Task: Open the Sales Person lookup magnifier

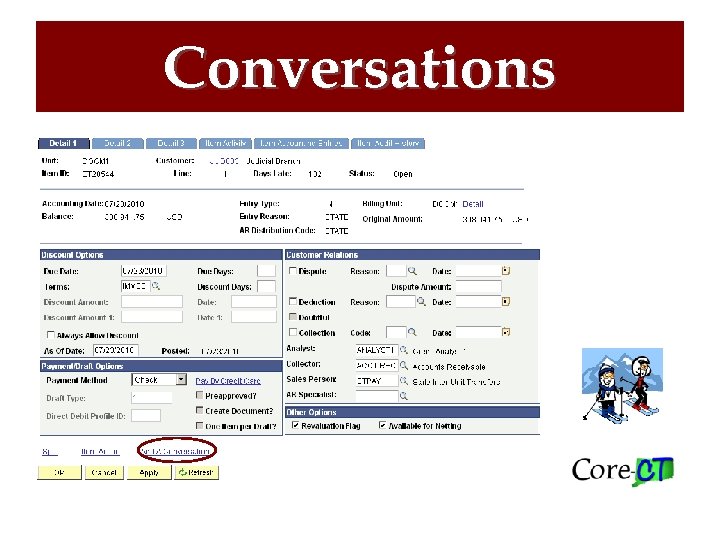Action: (404, 381)
